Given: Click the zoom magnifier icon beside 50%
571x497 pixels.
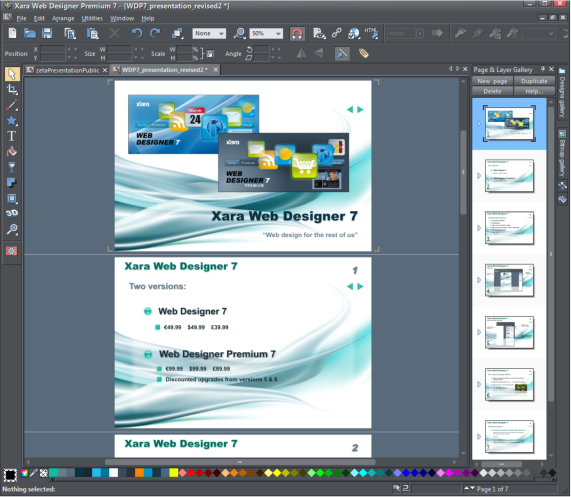Looking at the screenshot, I should click(240, 33).
